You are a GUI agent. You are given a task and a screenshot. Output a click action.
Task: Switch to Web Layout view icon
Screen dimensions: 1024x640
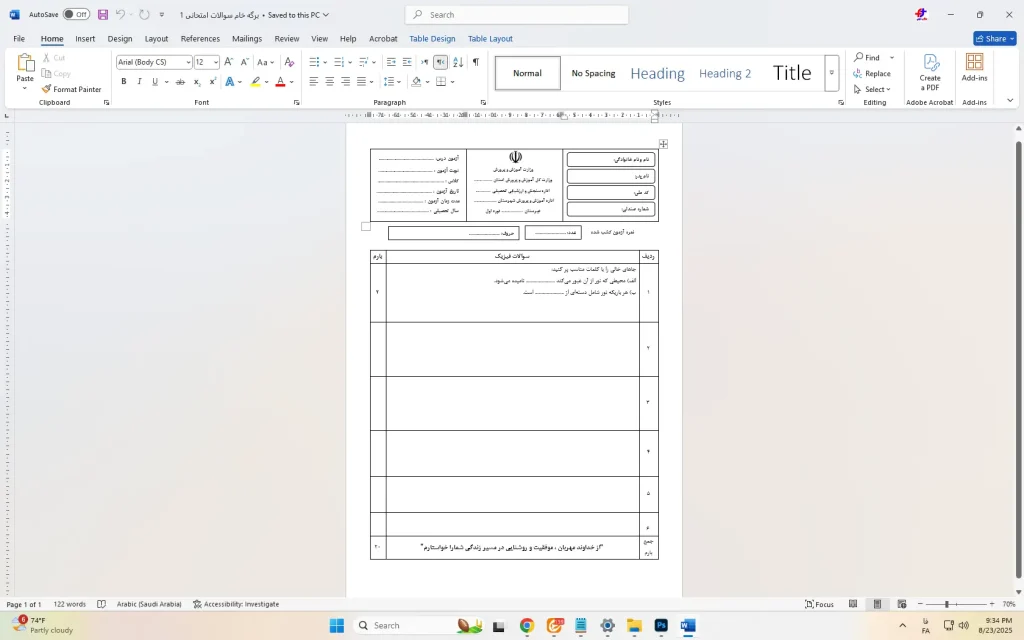(902, 604)
